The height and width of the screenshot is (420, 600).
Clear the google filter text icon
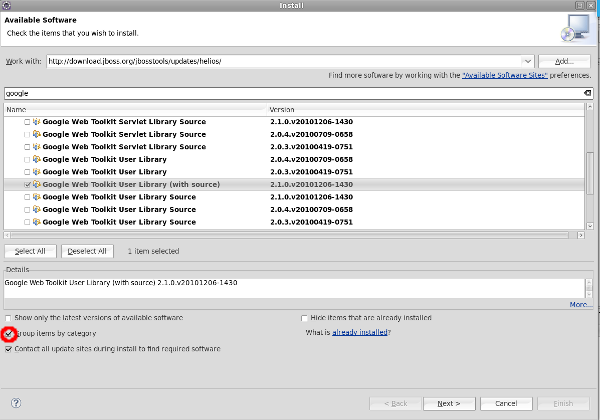click(587, 93)
